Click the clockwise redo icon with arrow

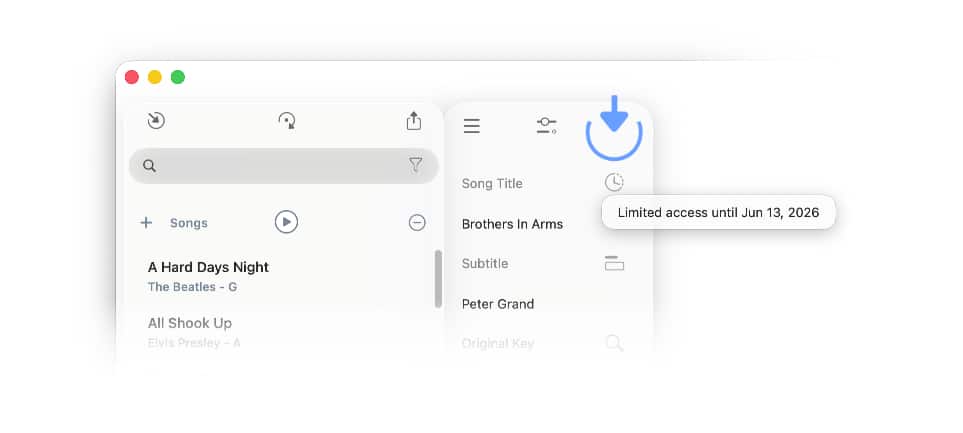tap(287, 120)
